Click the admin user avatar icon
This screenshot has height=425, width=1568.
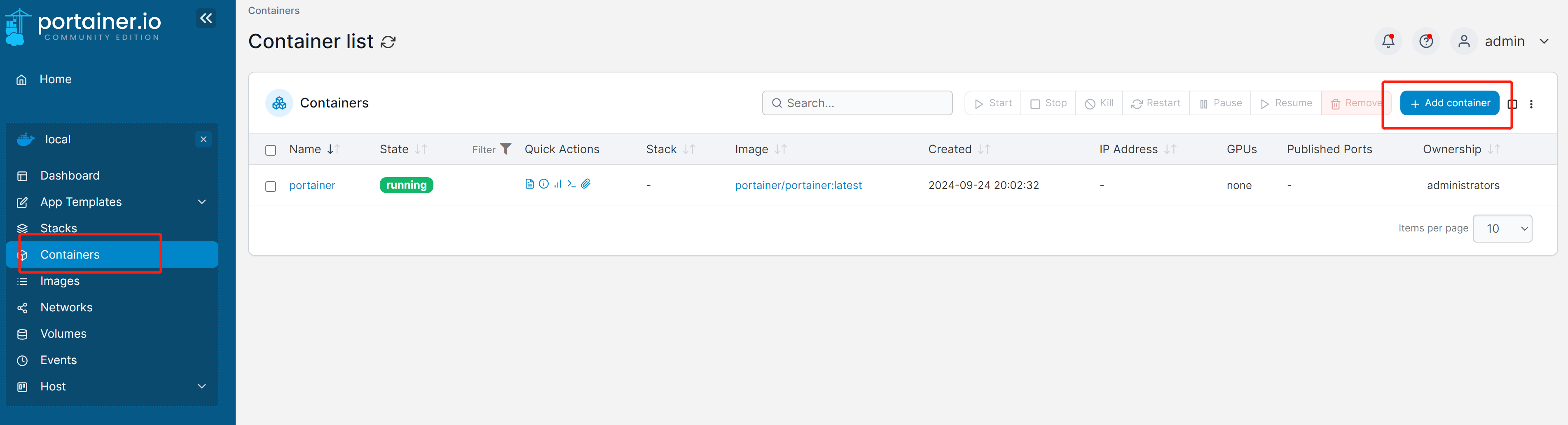[1464, 42]
